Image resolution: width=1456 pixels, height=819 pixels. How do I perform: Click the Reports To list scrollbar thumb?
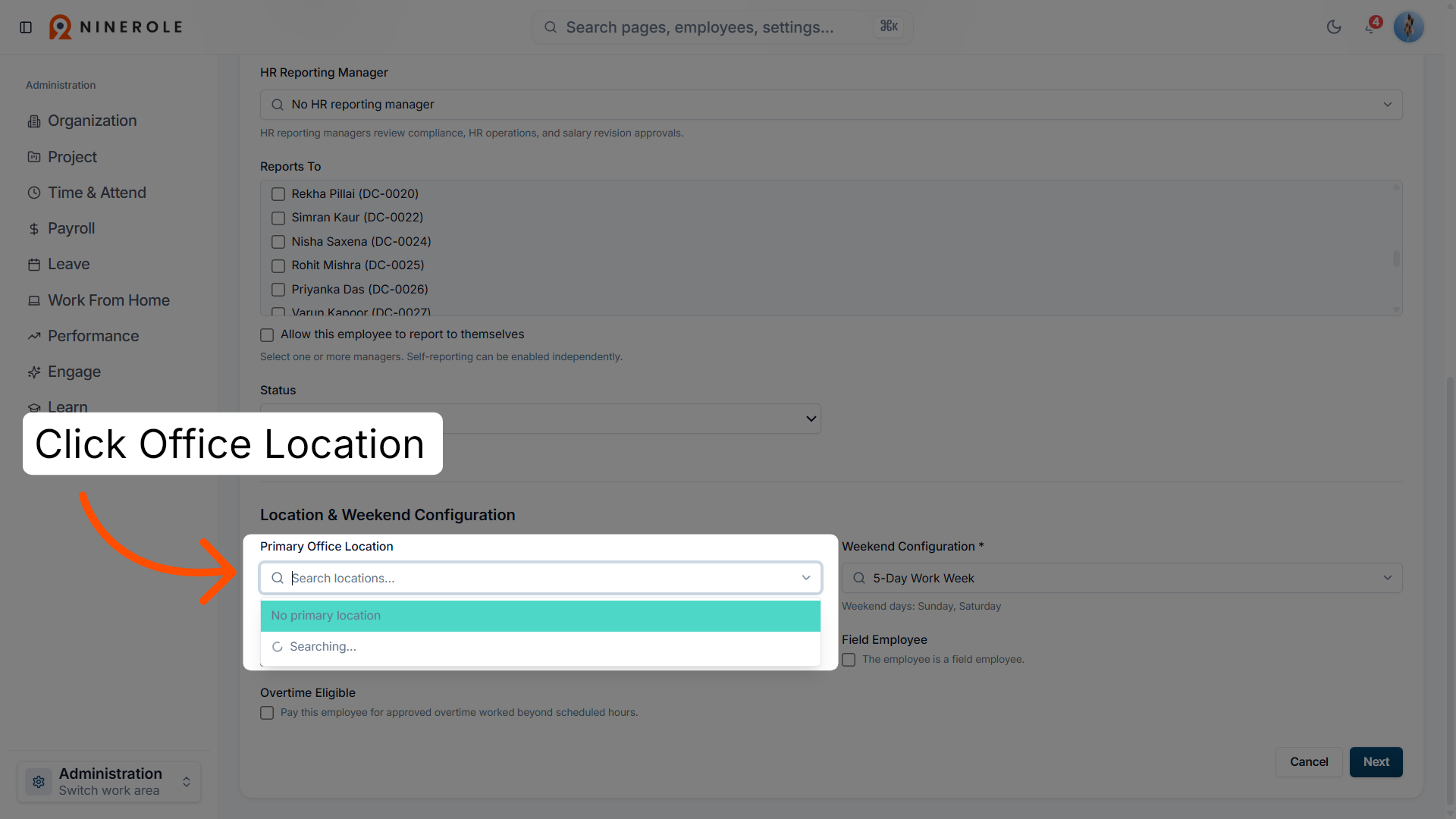pyautogui.click(x=1396, y=259)
